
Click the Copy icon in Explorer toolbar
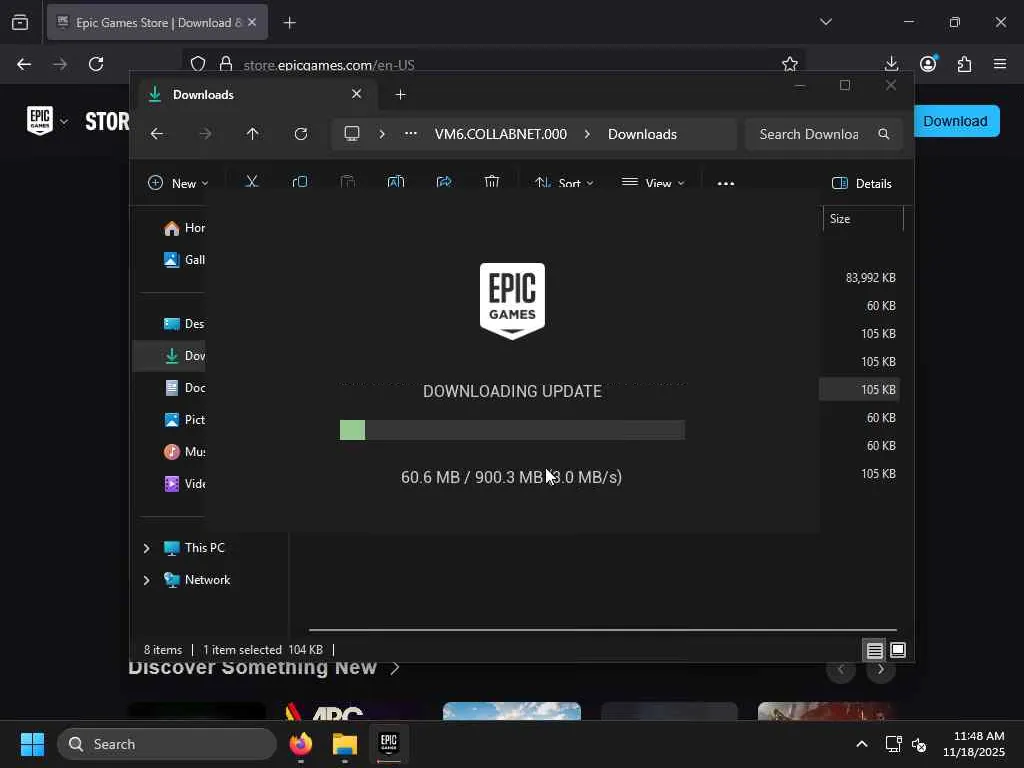click(300, 182)
